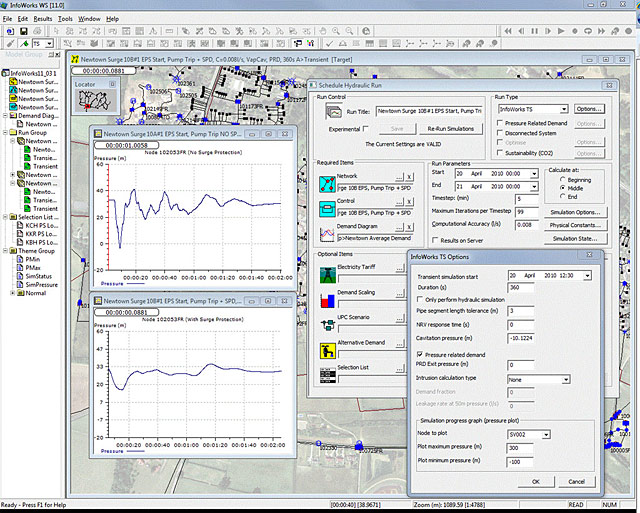Click the validation checkmark toolbar icon
The height and width of the screenshot is (513, 640).
point(329,43)
